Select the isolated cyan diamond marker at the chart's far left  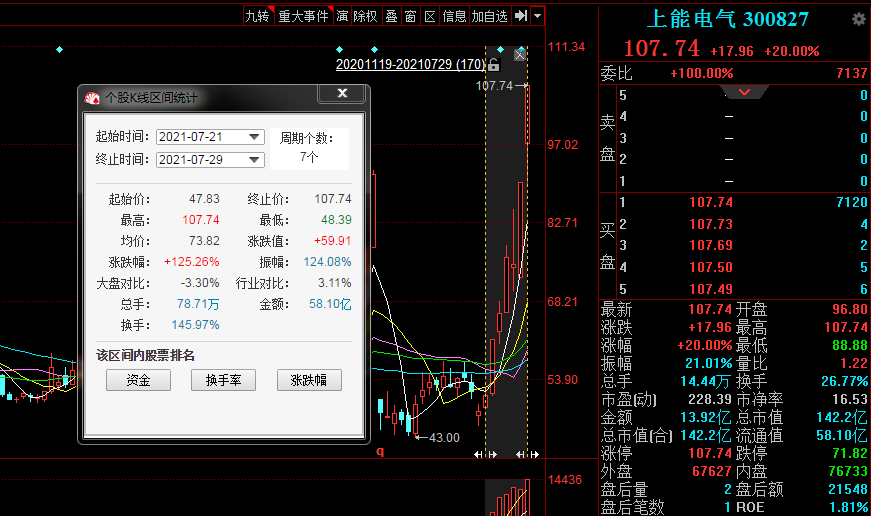59,49
